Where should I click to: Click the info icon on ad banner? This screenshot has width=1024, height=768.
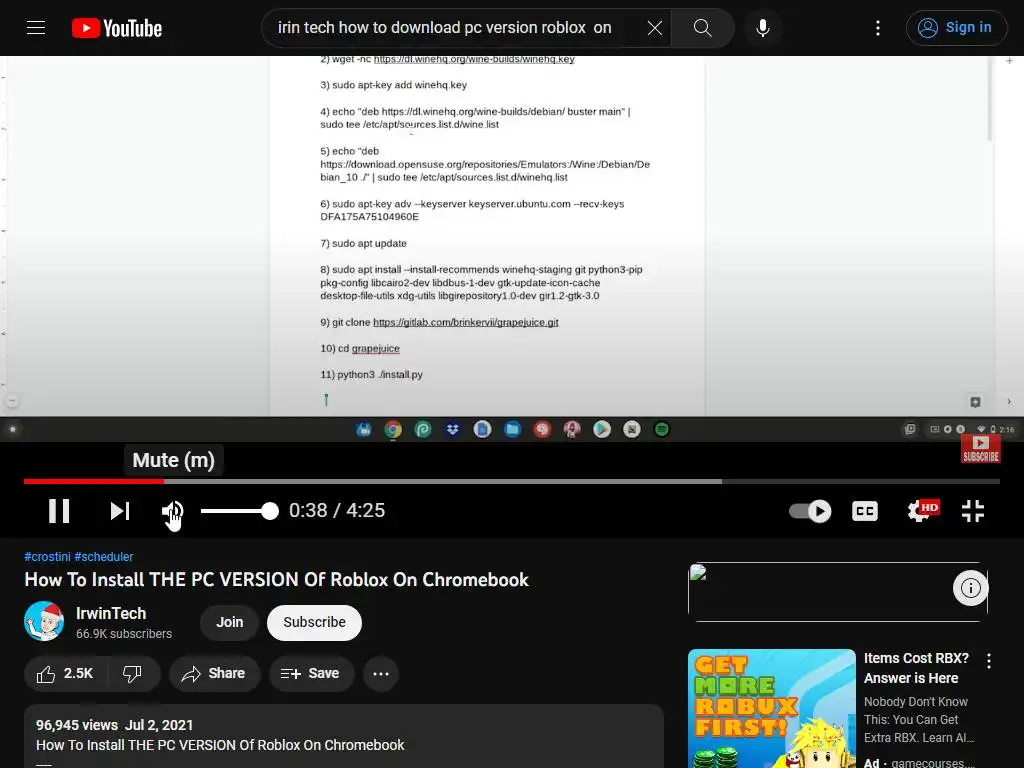(970, 588)
